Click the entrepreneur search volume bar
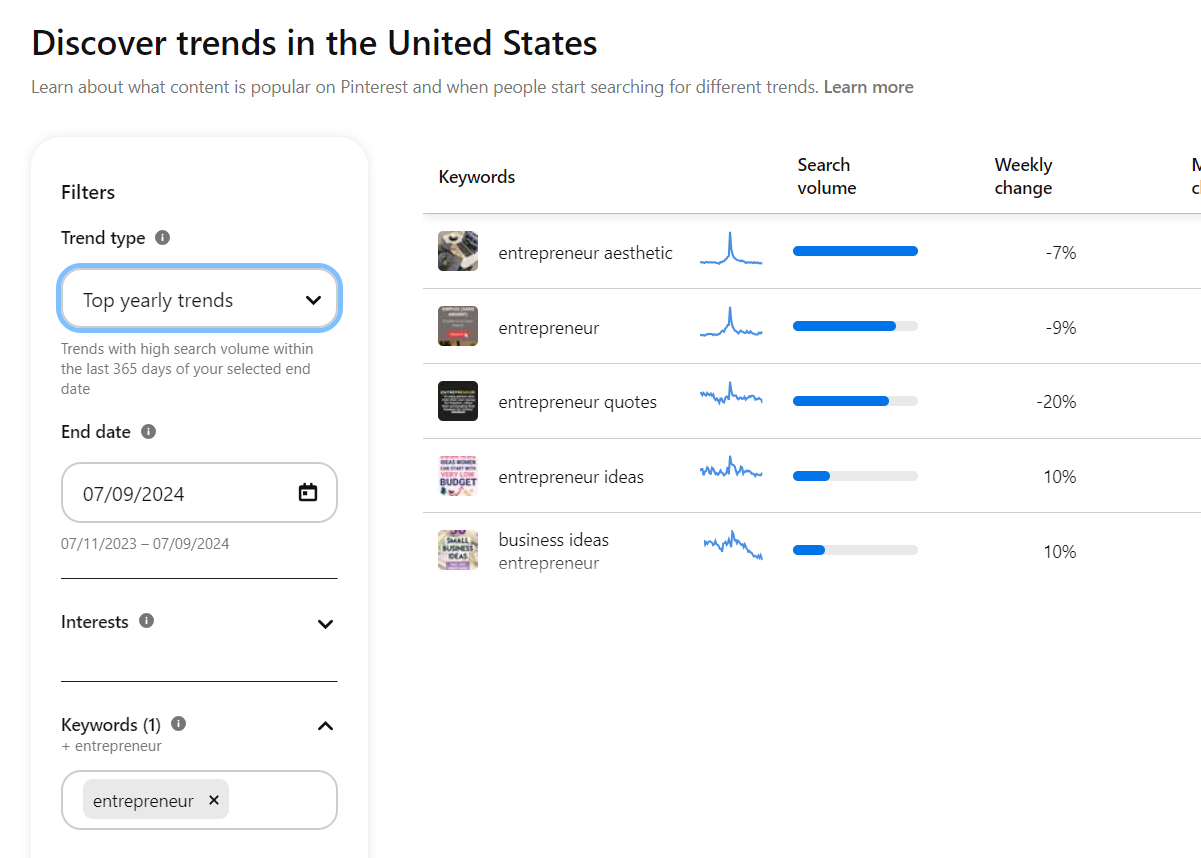This screenshot has height=858, width=1201. pyautogui.click(x=855, y=326)
